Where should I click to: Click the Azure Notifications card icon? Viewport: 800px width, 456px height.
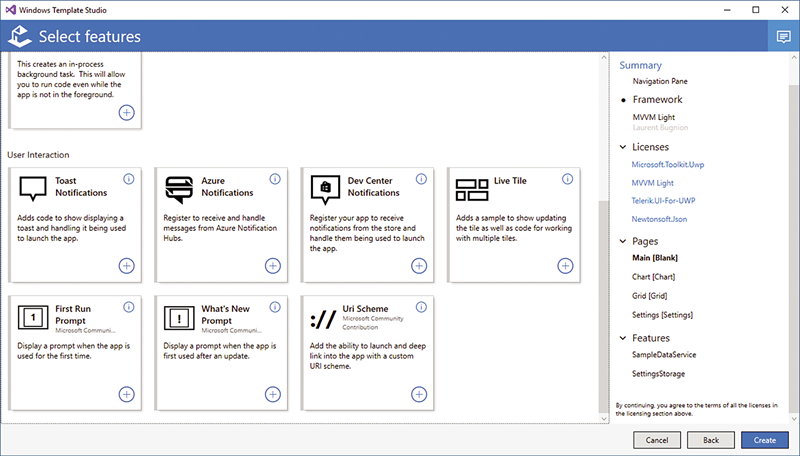click(179, 190)
